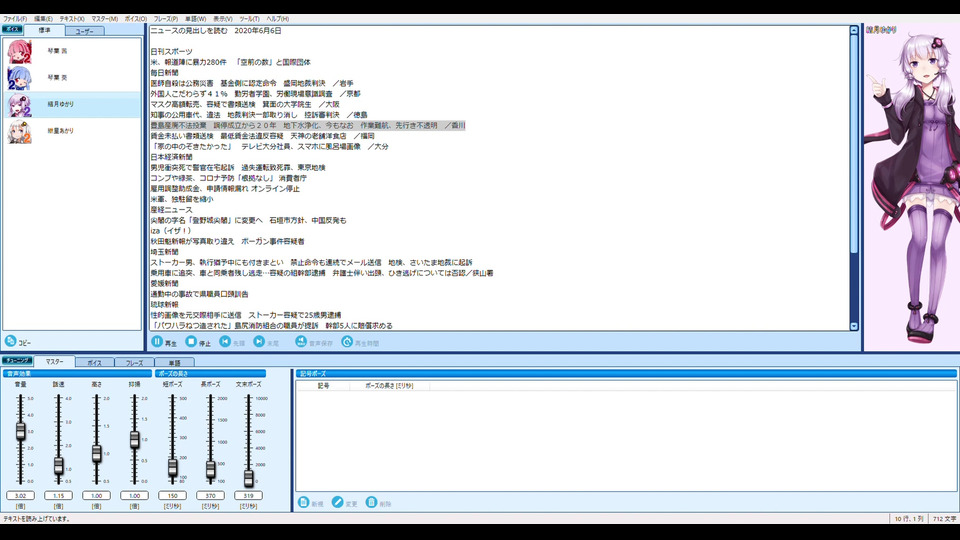Open the フレーズ(P) menu
960x540 pixels.
(x=165, y=19)
